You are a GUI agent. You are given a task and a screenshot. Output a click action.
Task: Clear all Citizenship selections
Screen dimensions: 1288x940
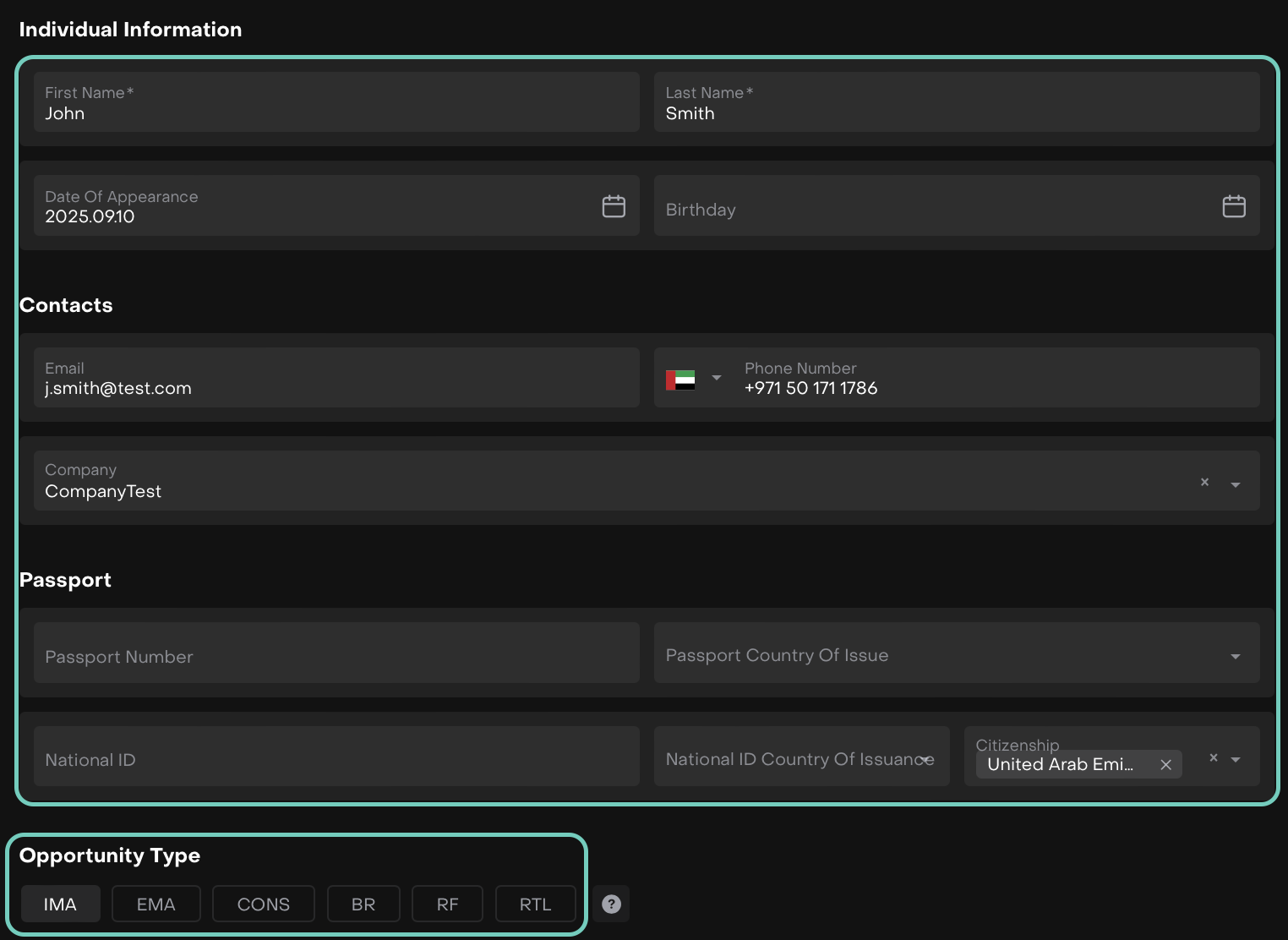click(1213, 757)
